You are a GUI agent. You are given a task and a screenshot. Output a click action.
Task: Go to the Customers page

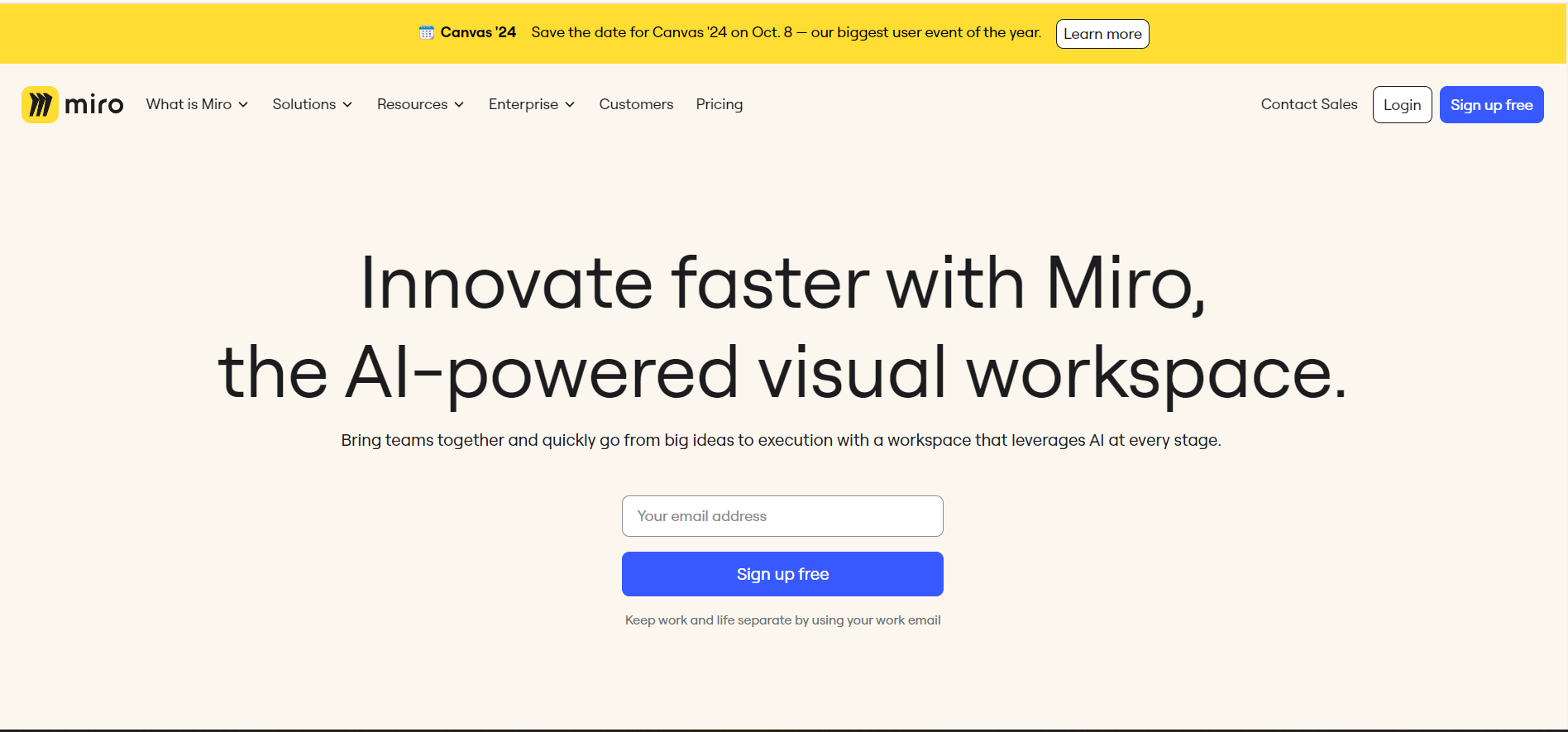pyautogui.click(x=636, y=104)
